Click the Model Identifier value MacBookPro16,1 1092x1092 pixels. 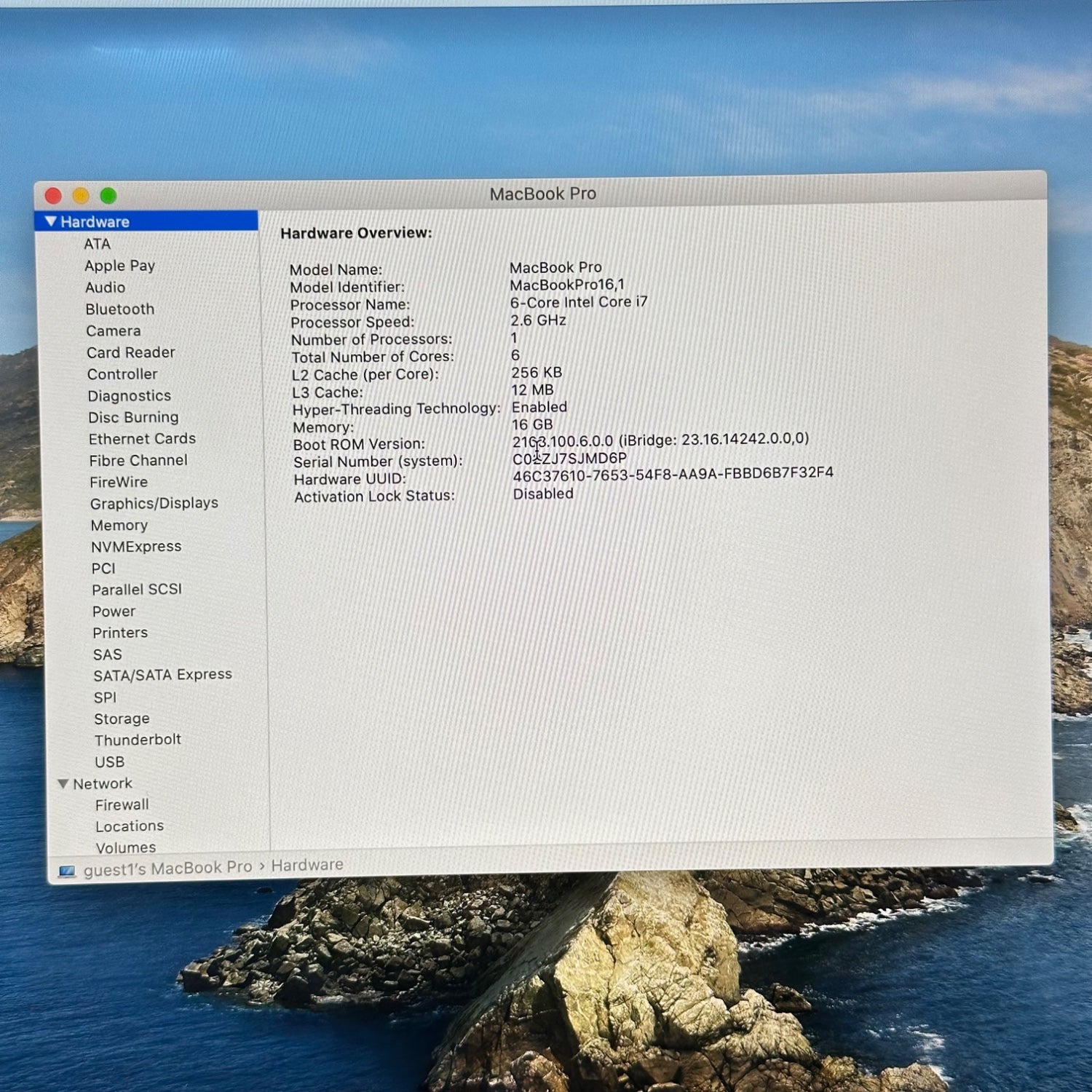567,285
